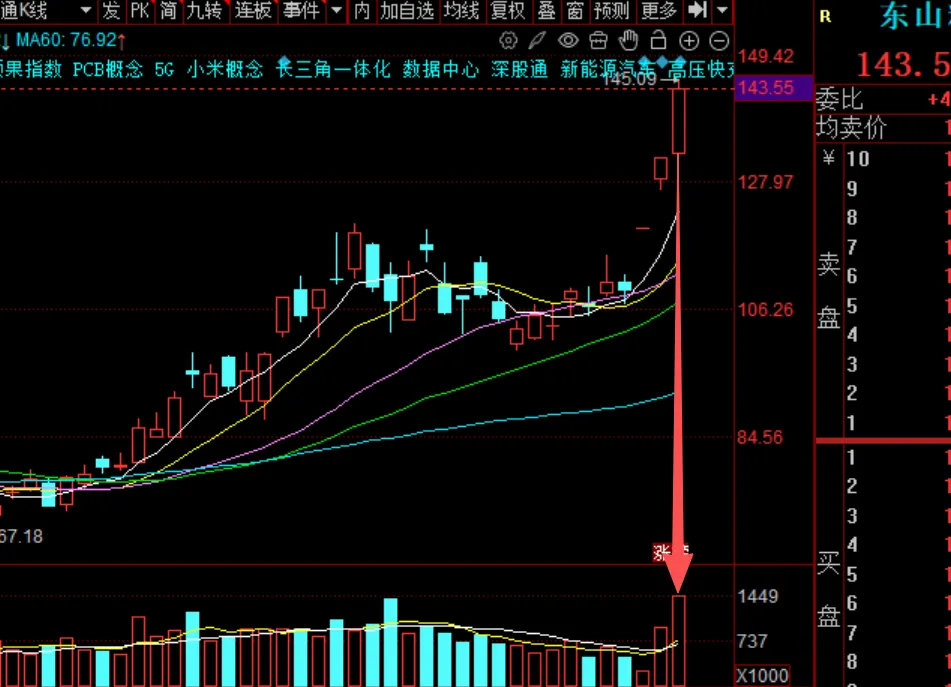Image resolution: width=951 pixels, height=687 pixels.
Task: Expand the last toolbar dropdown arrow
Action: point(722,10)
